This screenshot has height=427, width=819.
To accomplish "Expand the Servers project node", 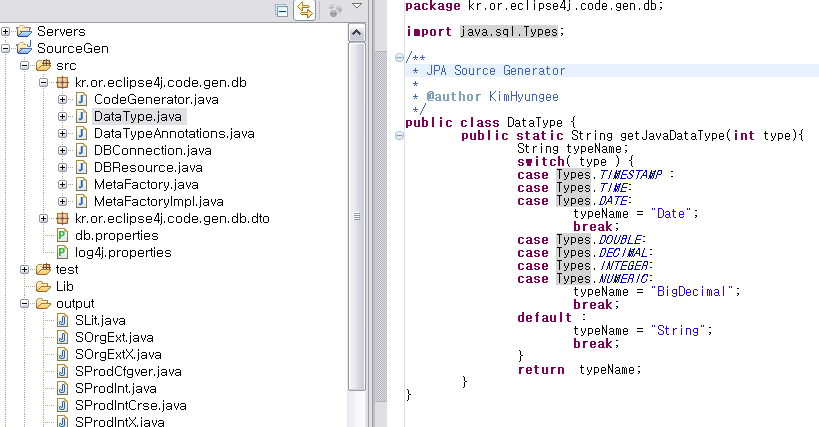I will pyautogui.click(x=5, y=31).
